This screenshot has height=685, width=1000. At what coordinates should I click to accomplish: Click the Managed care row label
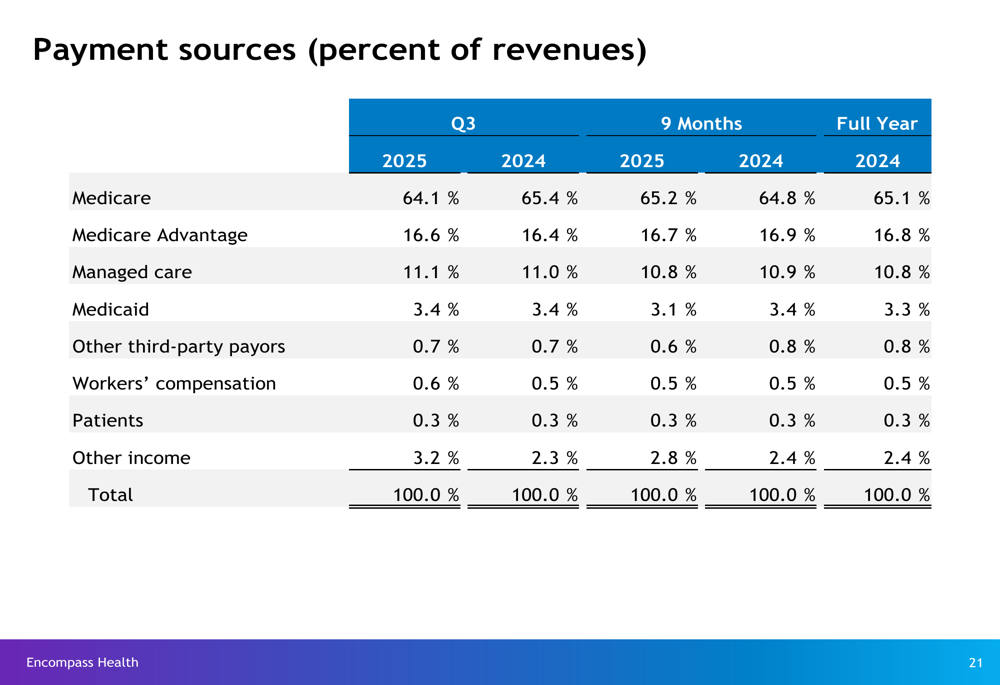pyautogui.click(x=132, y=272)
